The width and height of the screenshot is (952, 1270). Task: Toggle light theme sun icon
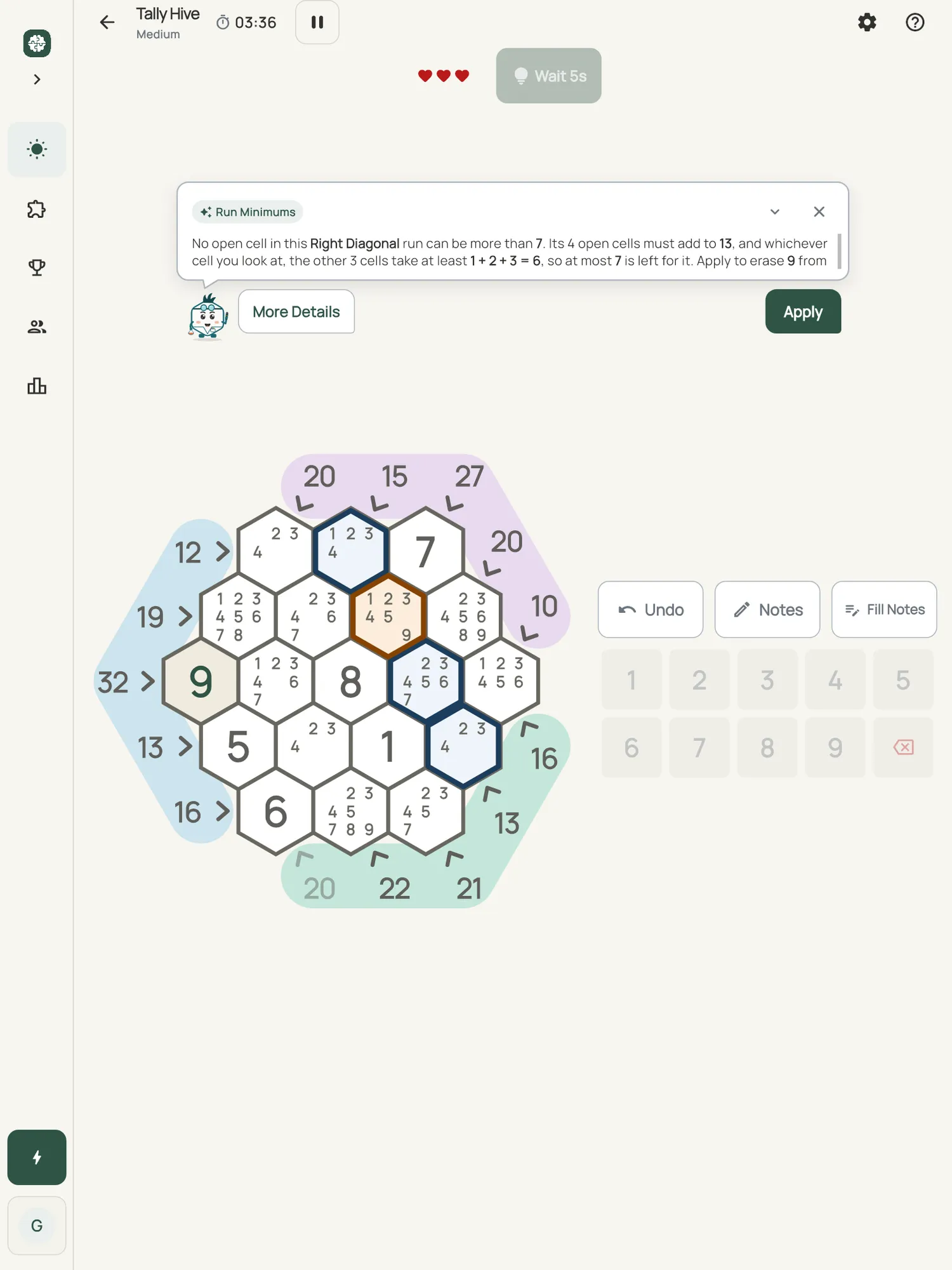[x=37, y=149]
